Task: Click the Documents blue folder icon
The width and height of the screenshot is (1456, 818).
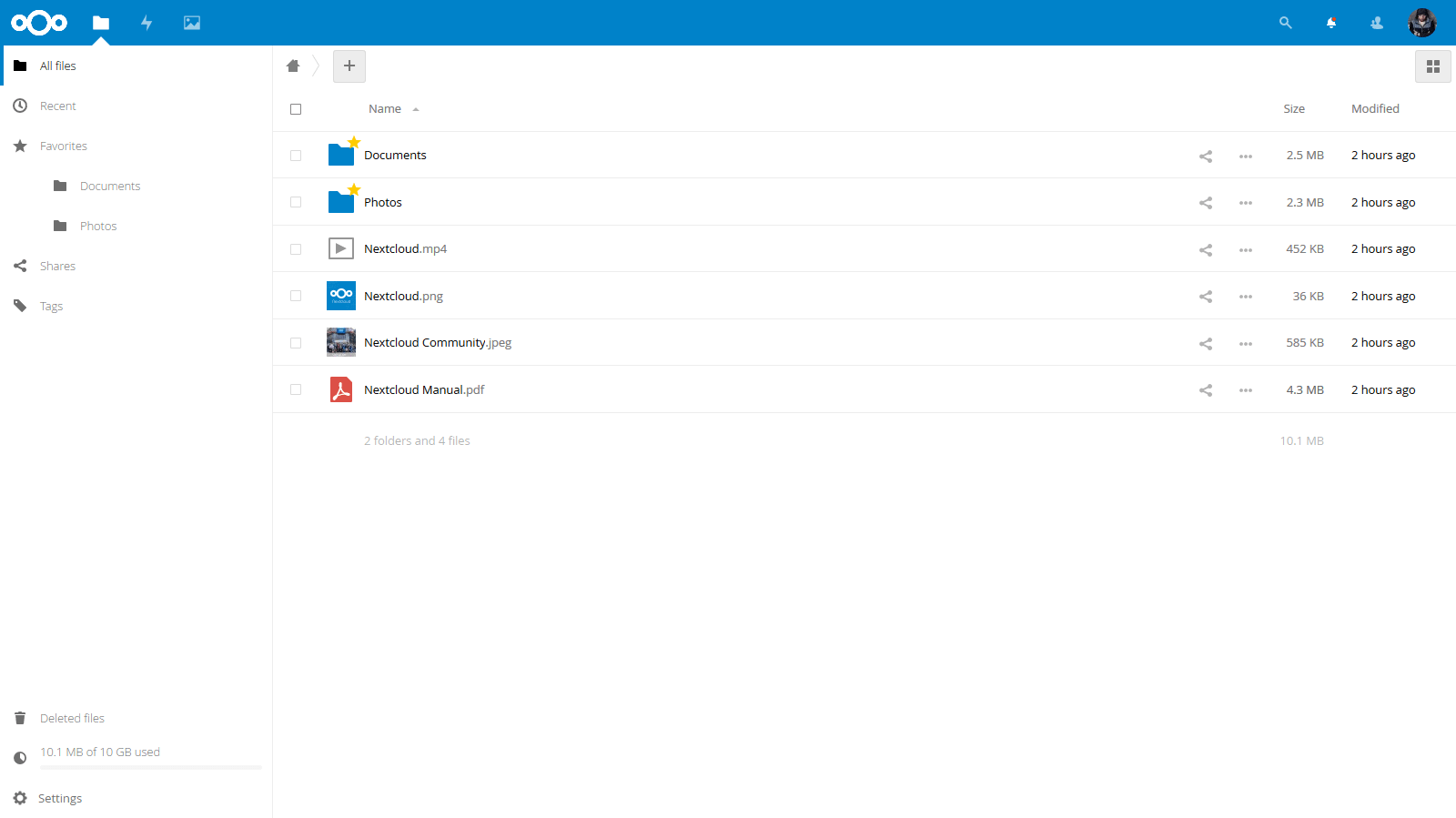Action: [341, 156]
